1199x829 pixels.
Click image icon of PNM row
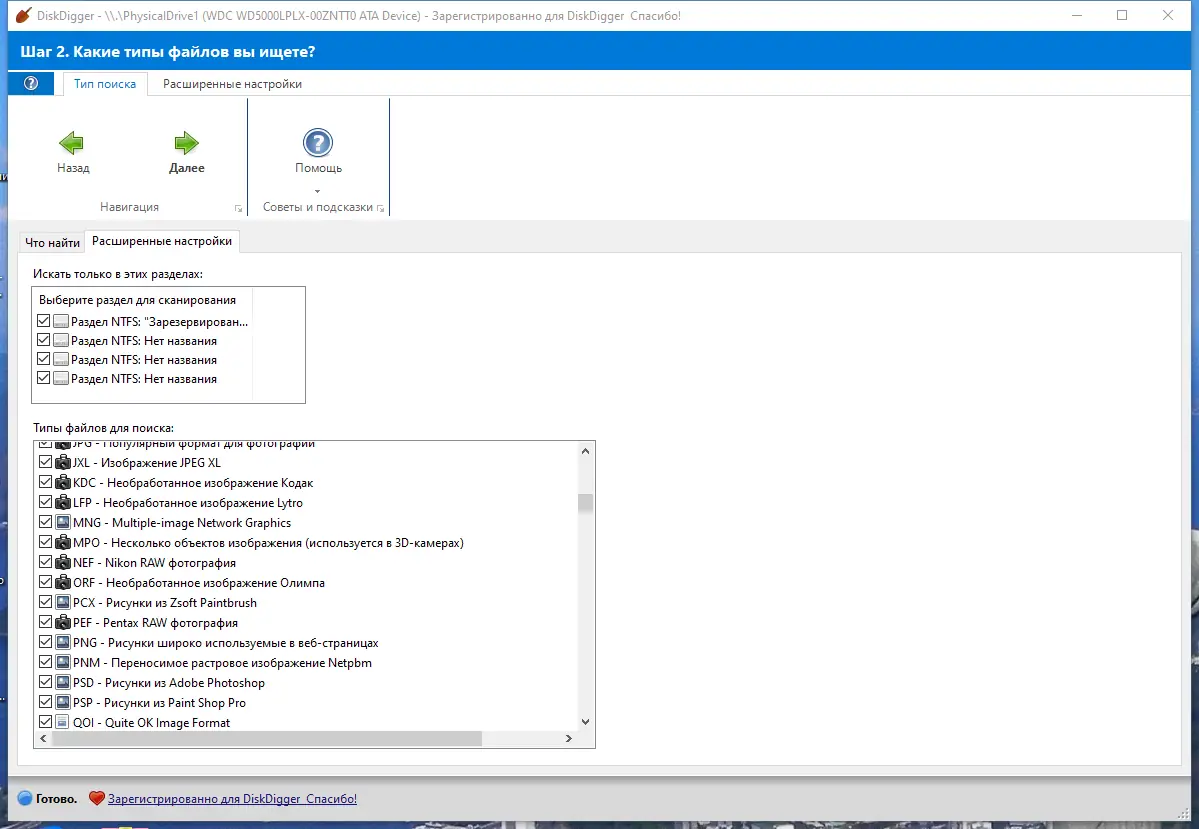pyautogui.click(x=63, y=662)
